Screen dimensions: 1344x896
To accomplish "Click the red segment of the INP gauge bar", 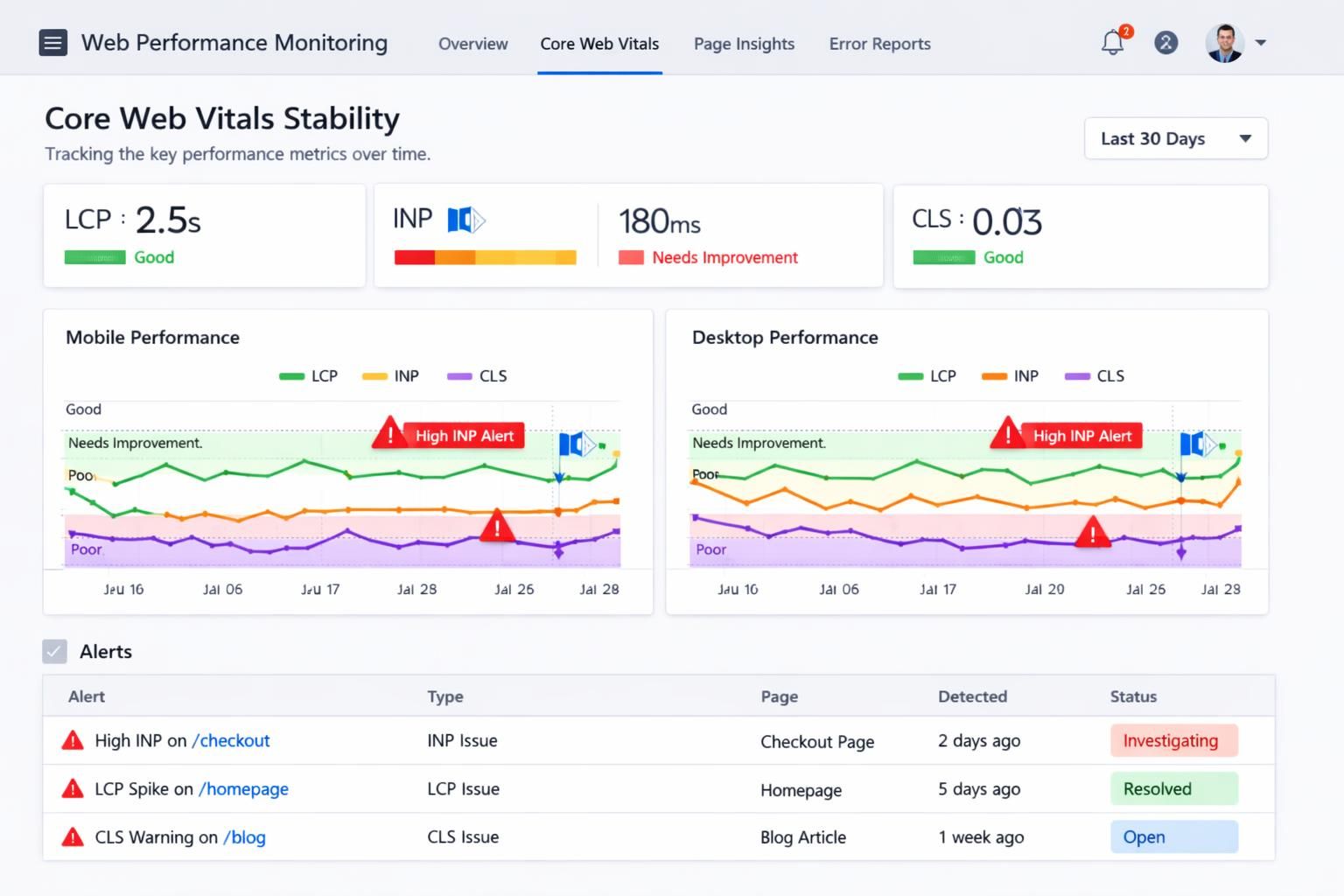I will point(416,257).
